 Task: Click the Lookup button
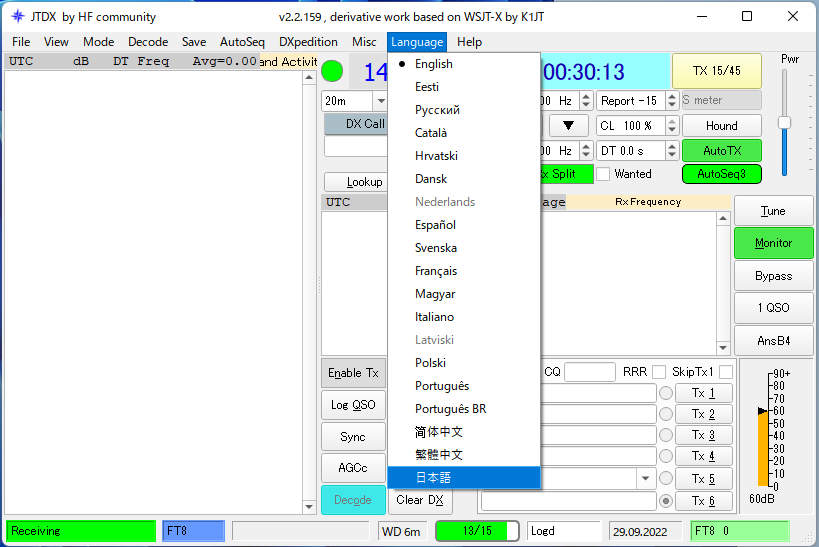coord(356,182)
